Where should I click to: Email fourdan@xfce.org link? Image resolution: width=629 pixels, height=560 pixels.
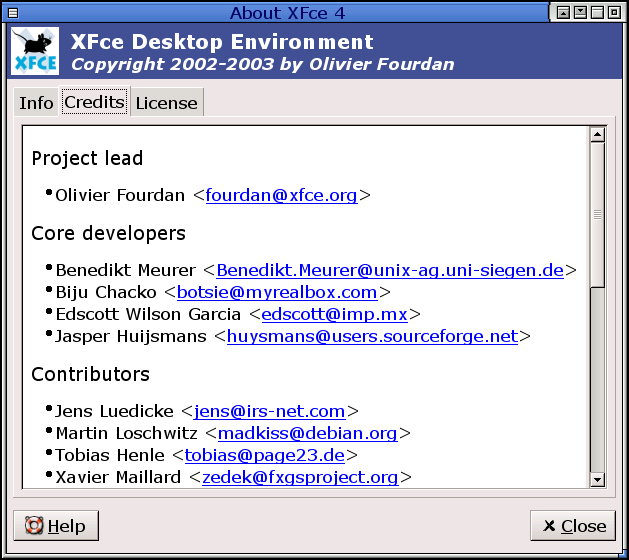281,195
